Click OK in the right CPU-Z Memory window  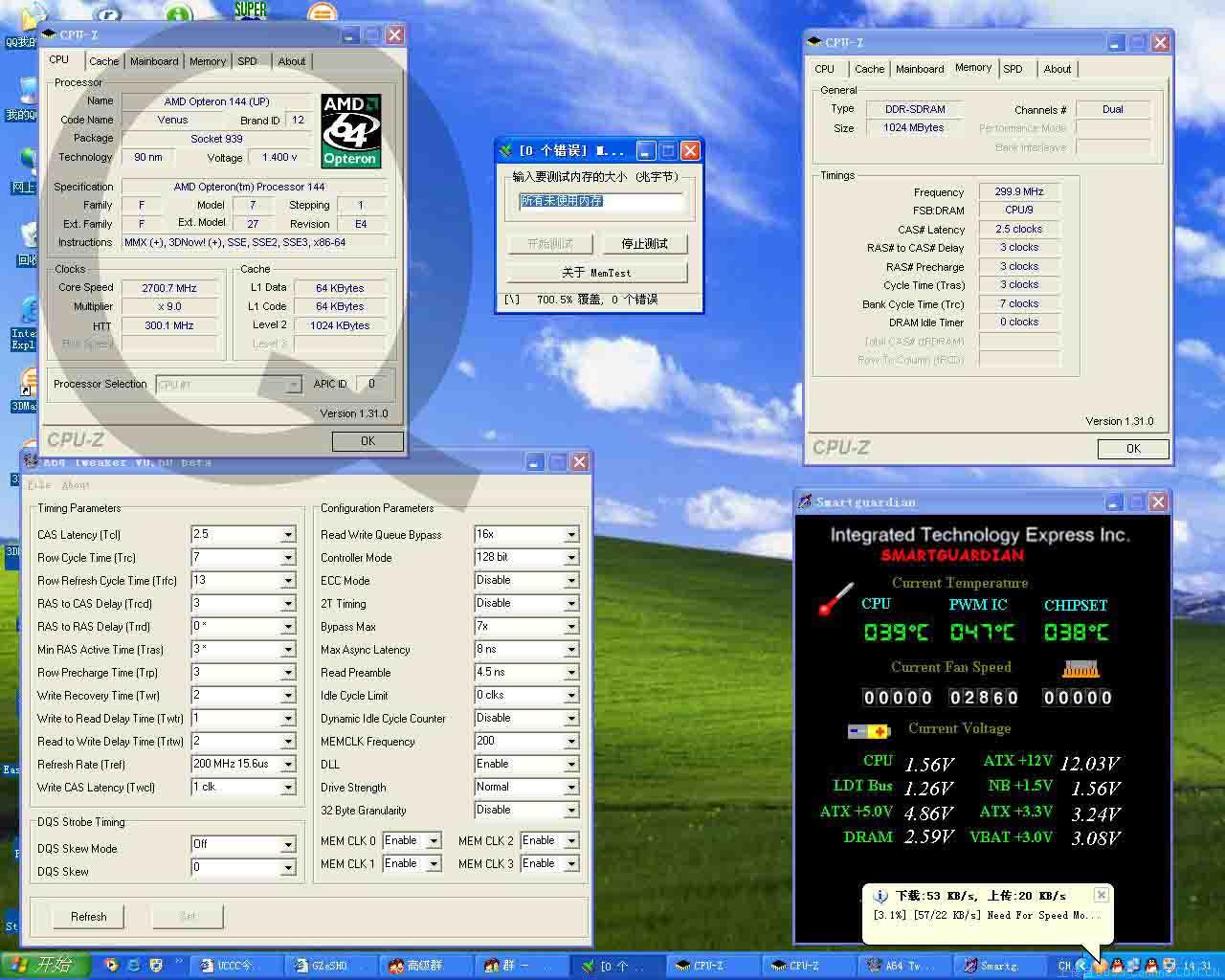point(1133,449)
